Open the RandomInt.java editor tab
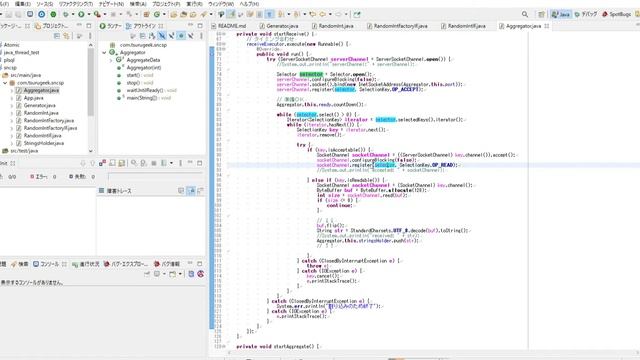 (x=332, y=26)
